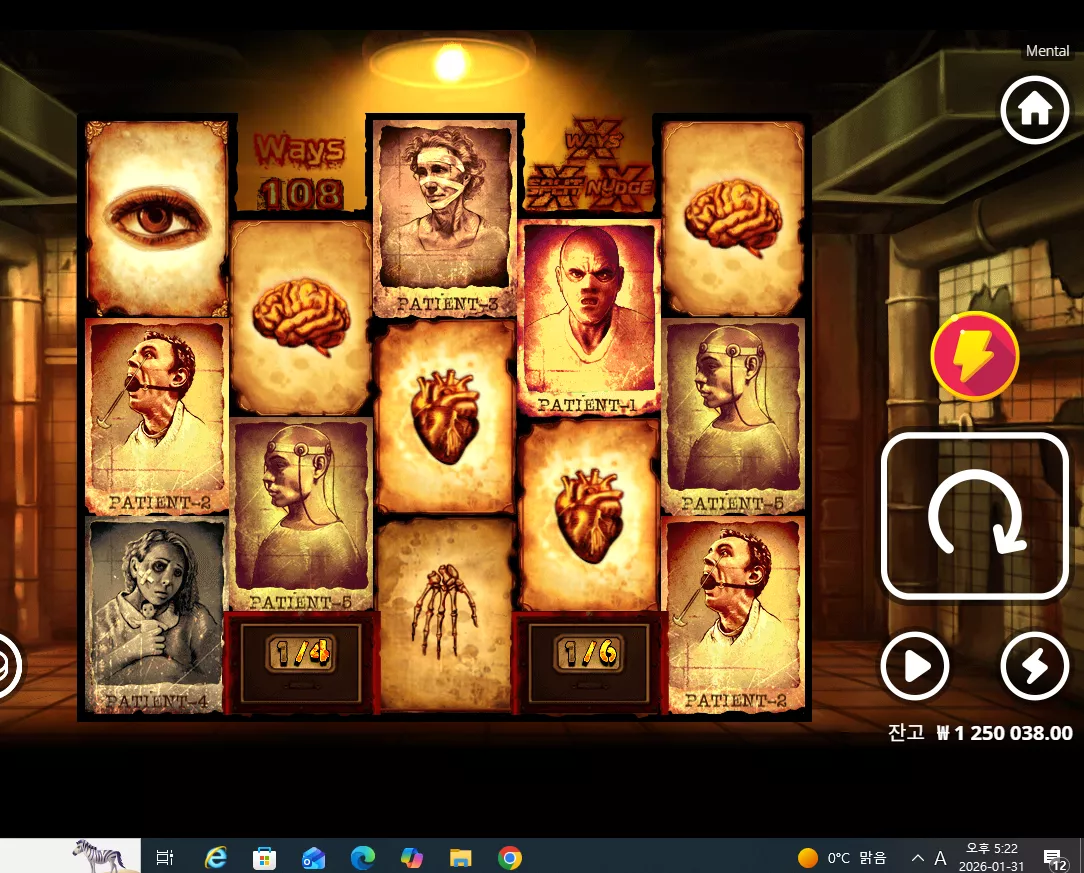The height and width of the screenshot is (873, 1084).
Task: Click the Mental game title label
Action: tap(1047, 51)
